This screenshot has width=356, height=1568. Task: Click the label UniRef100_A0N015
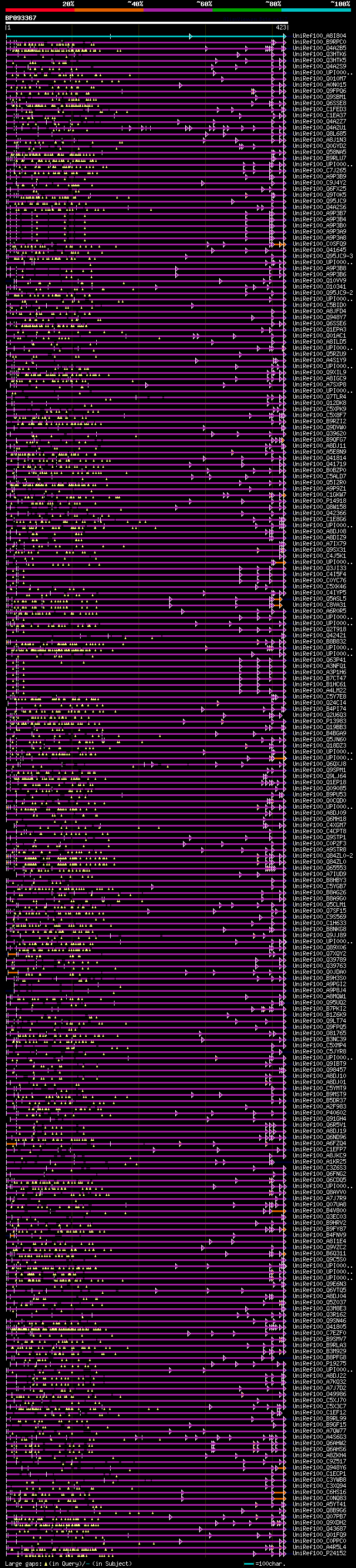pyautogui.click(x=319, y=85)
